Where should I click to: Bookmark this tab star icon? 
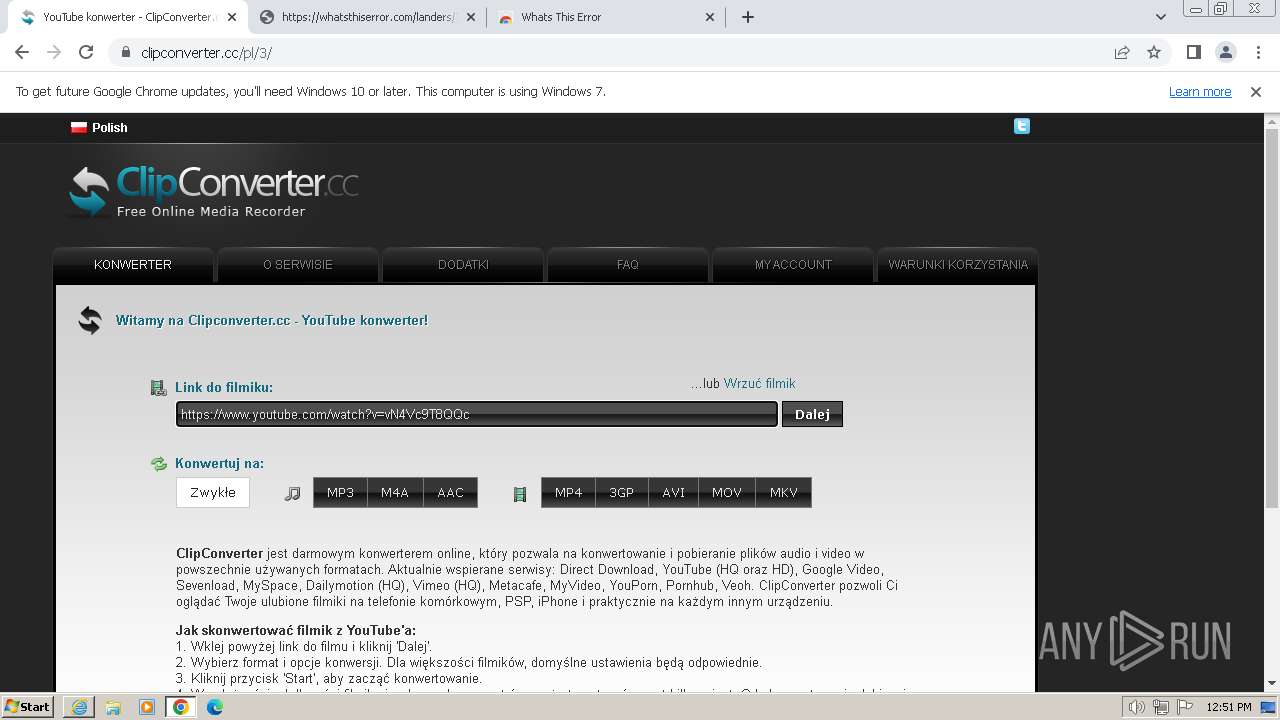tap(1154, 53)
